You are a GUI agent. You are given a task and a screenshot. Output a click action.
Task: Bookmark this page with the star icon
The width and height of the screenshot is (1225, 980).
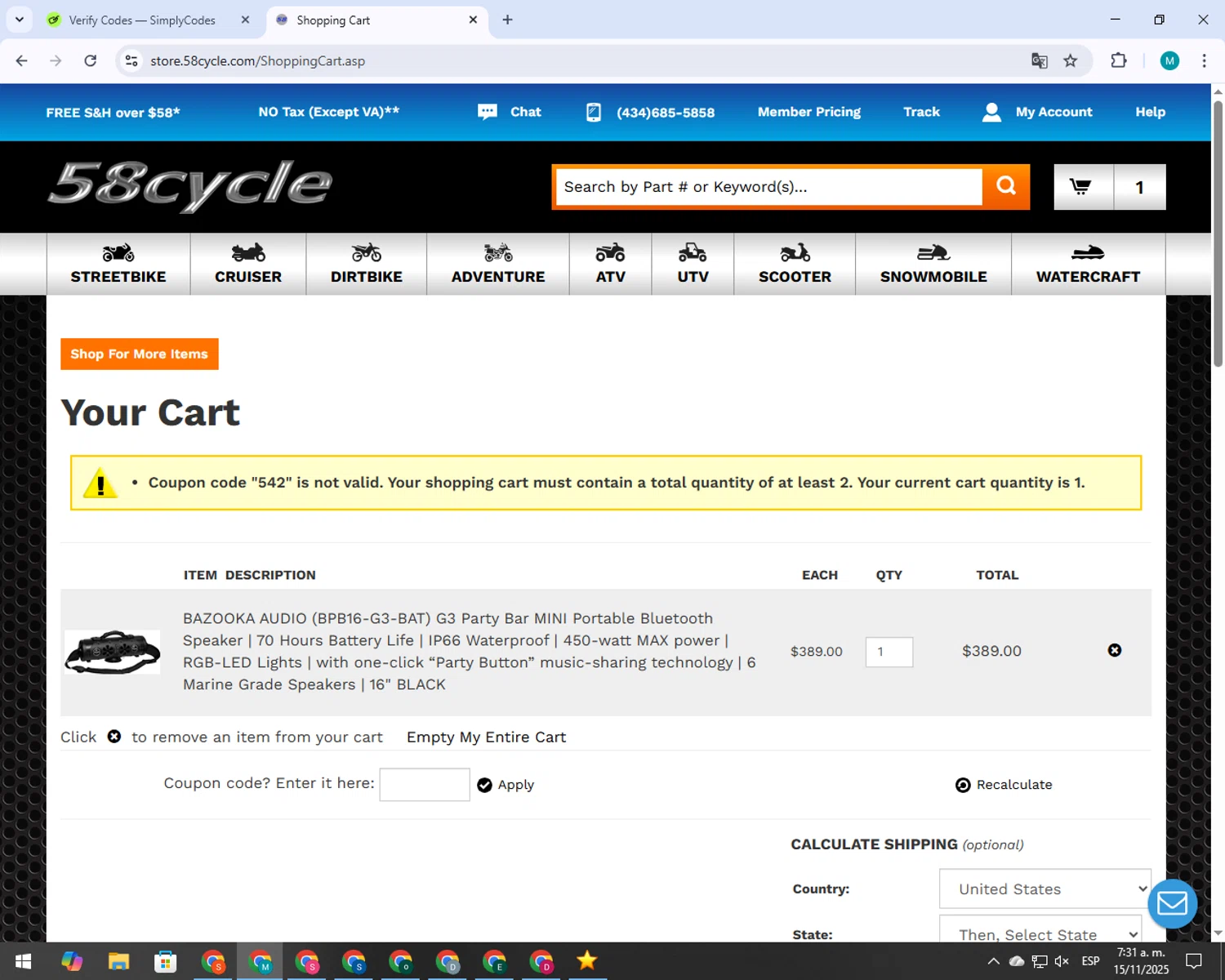[x=1070, y=60]
